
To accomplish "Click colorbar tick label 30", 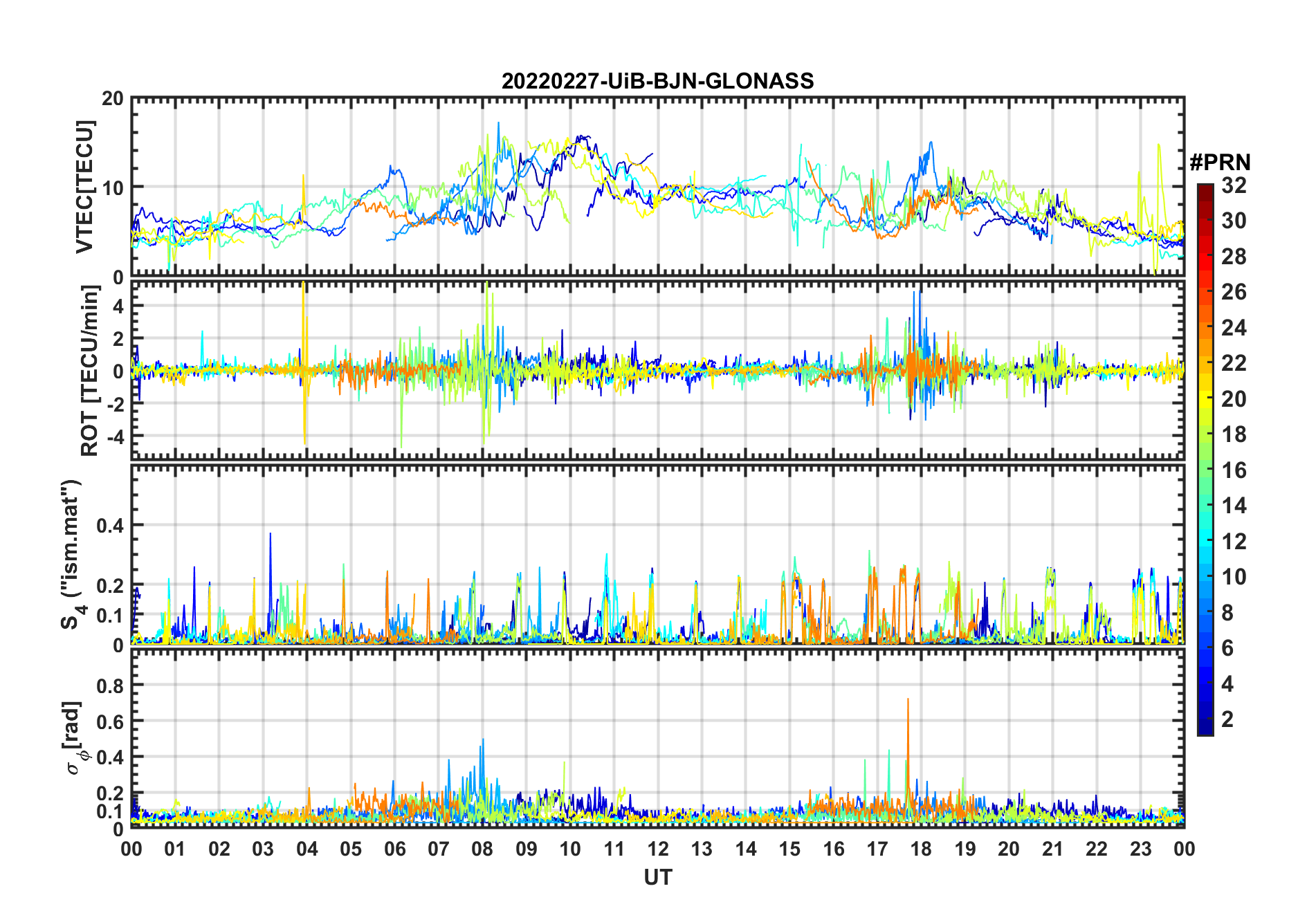I will click(x=1234, y=221).
